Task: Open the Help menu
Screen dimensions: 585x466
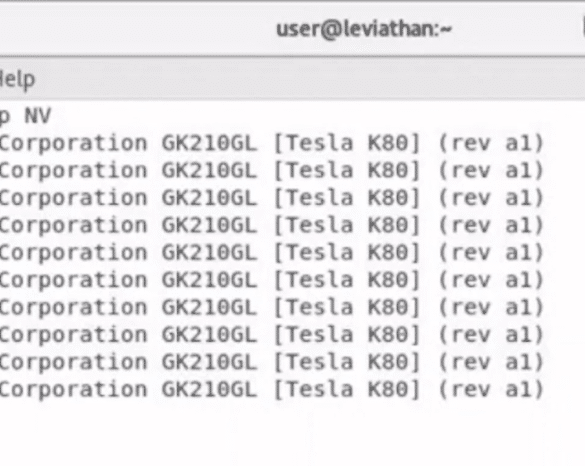Action: point(18,79)
